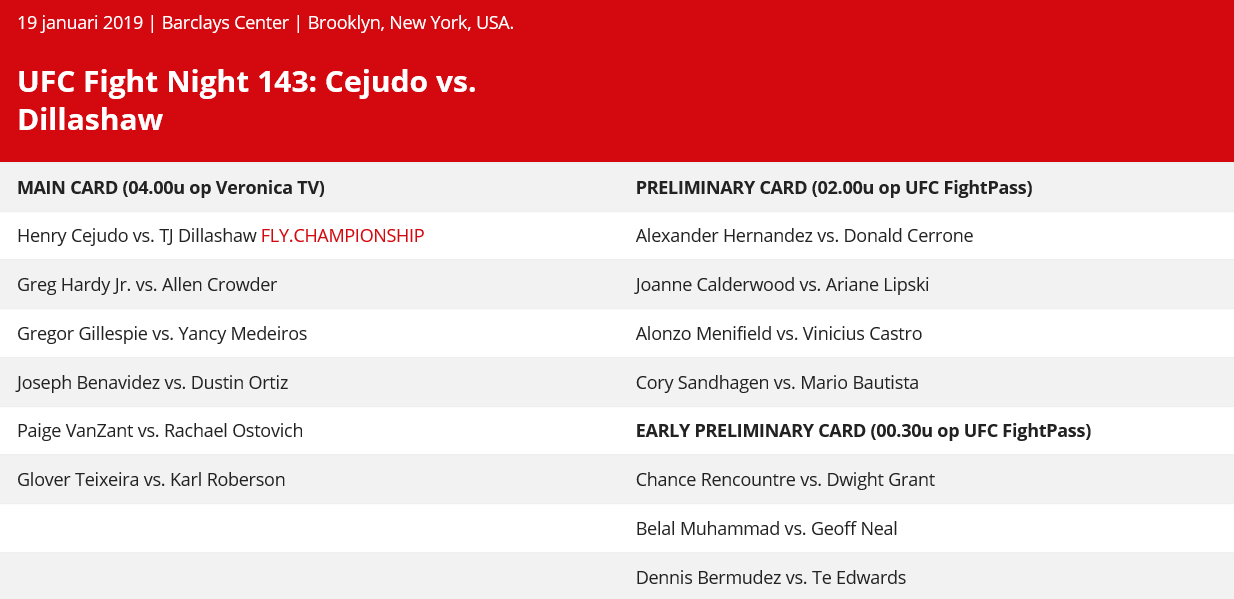This screenshot has height=599, width=1234.
Task: Select Belal Muhammad vs. Geoff Neal
Action: point(766,529)
